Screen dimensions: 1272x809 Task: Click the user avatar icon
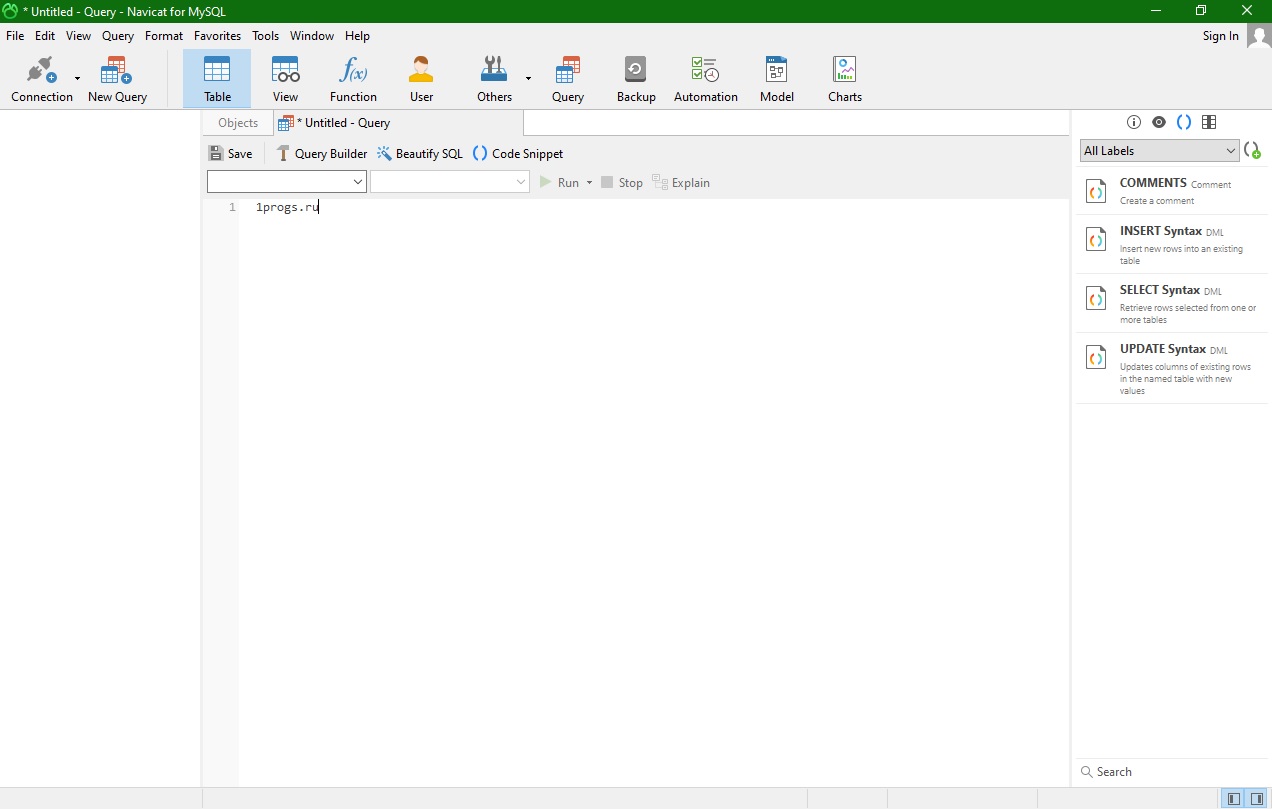[x=1258, y=36]
